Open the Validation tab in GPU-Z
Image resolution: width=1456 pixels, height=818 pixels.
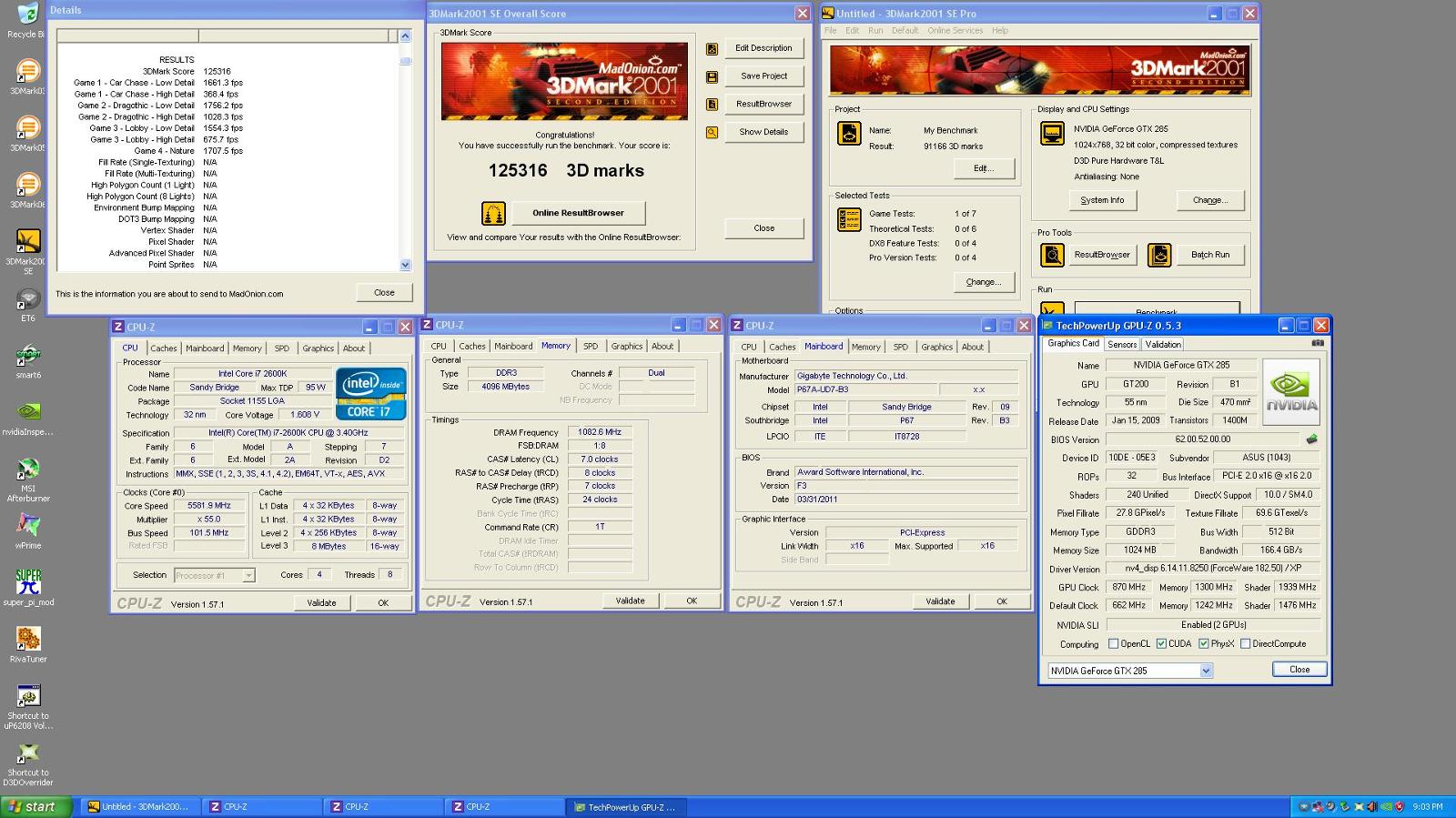(1163, 345)
